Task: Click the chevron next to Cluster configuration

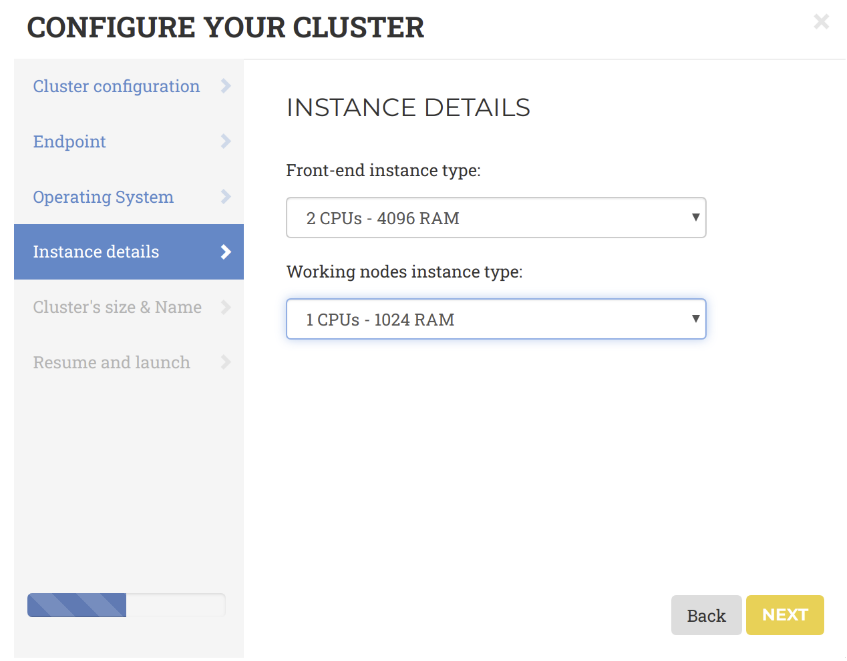Action: 227,86
